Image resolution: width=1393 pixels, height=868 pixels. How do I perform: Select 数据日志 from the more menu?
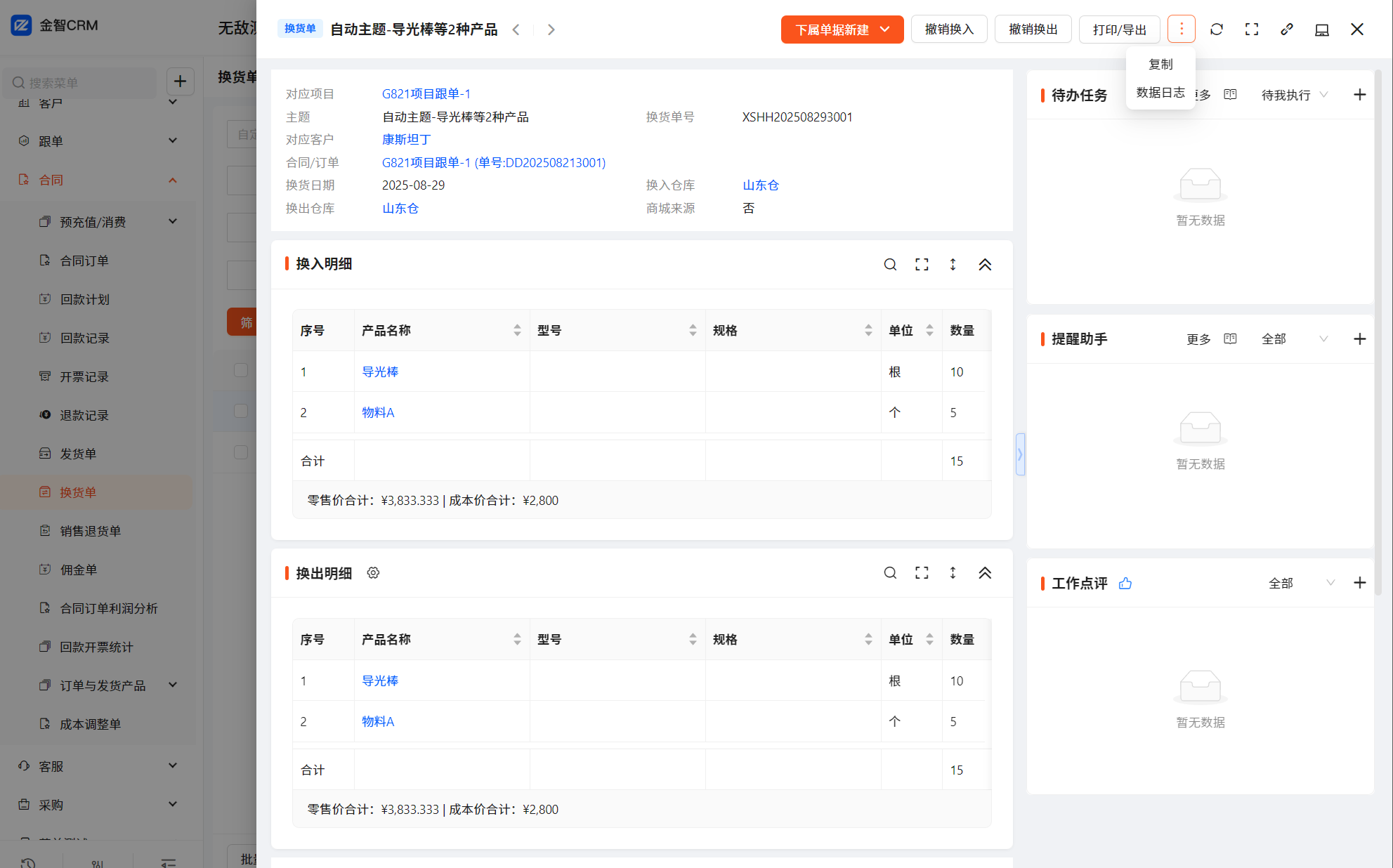(1160, 92)
